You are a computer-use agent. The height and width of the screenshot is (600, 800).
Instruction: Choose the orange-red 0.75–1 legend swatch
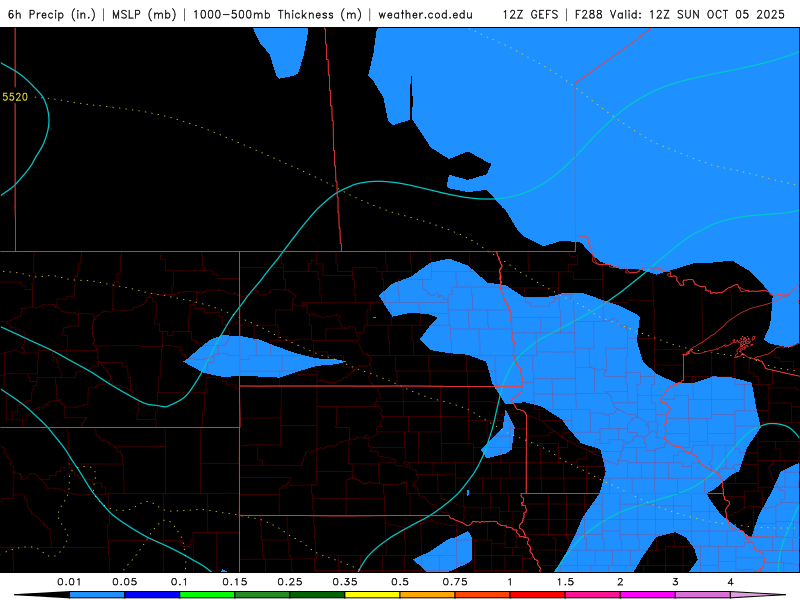click(483, 595)
